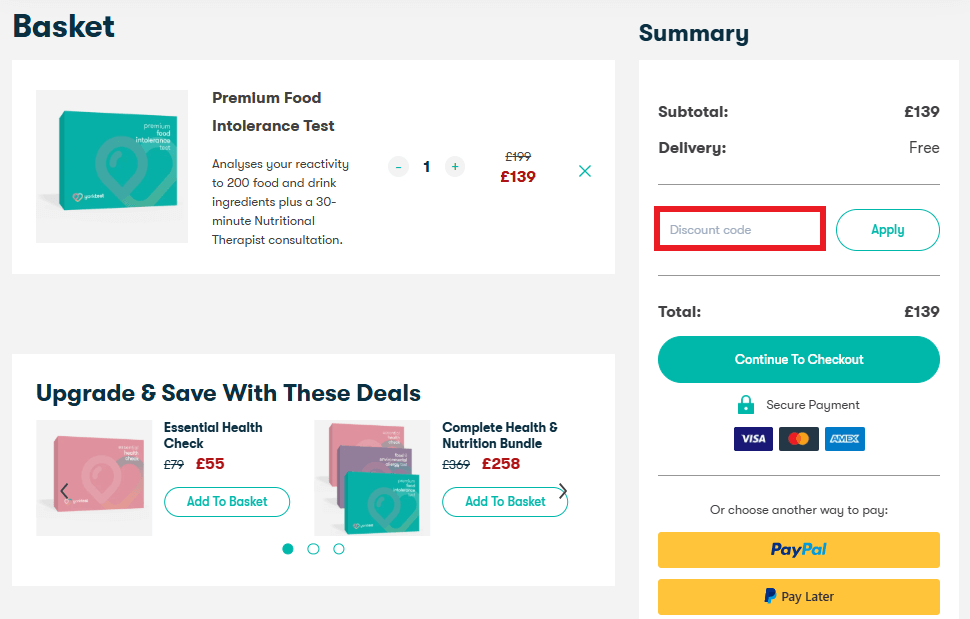This screenshot has width=970, height=619.
Task: Click the Discount code input field
Action: [740, 230]
